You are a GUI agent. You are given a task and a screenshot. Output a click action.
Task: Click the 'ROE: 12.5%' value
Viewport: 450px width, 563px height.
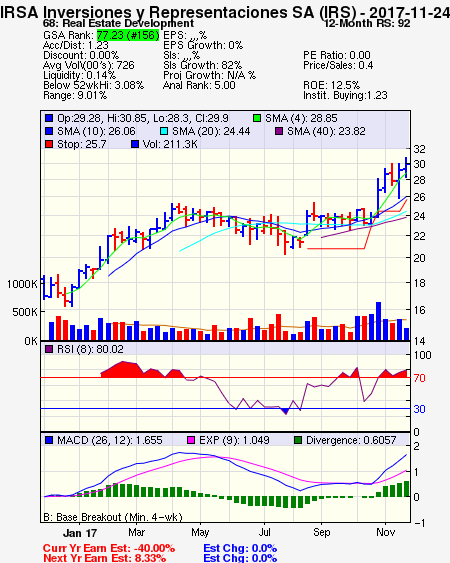point(331,85)
